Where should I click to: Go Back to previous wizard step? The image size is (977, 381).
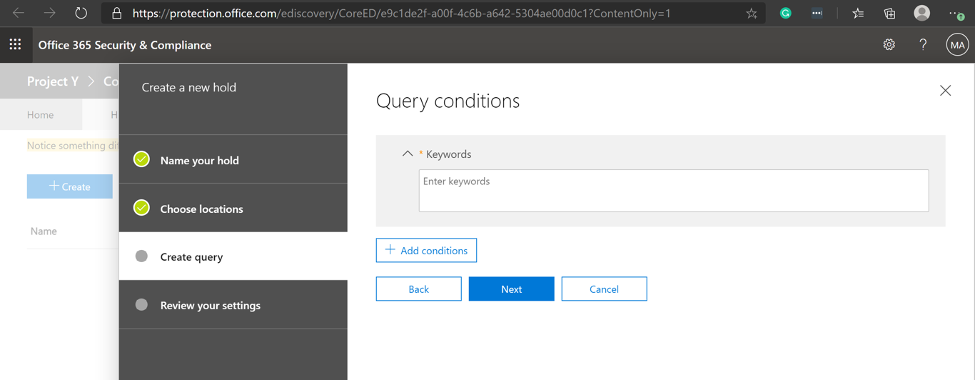419,289
